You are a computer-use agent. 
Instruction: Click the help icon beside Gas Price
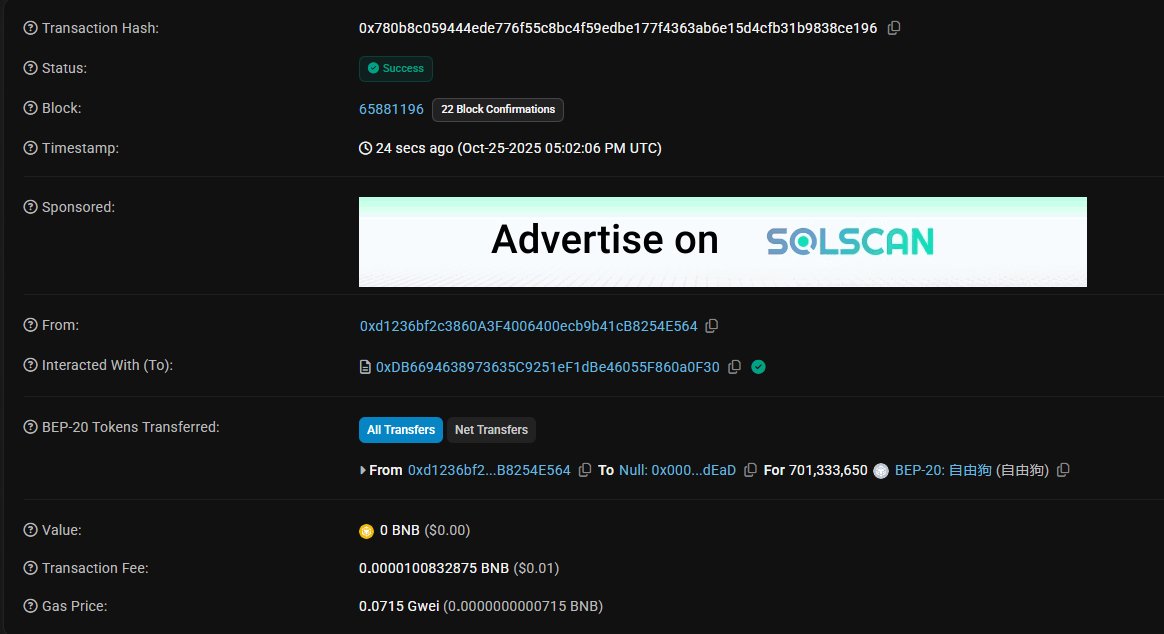click(x=30, y=606)
